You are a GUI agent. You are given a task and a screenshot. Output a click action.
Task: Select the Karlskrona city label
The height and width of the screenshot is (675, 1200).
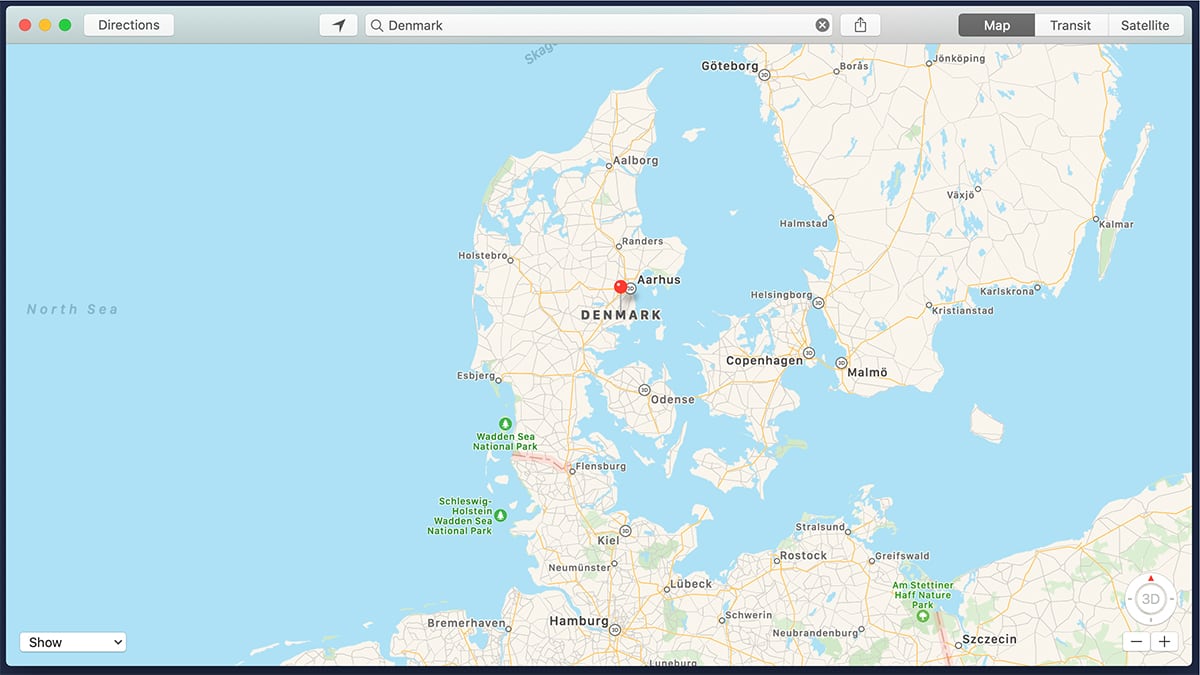click(x=1006, y=292)
